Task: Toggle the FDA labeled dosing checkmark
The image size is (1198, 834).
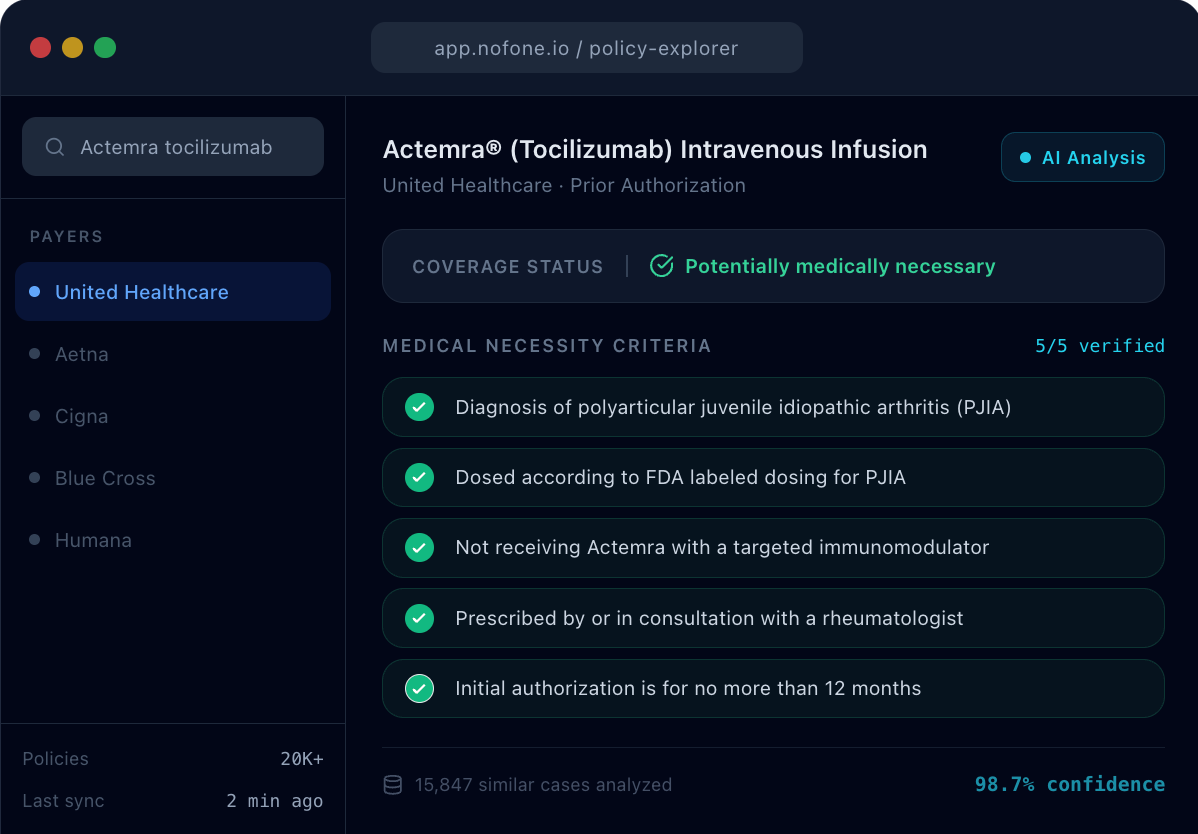Action: [419, 477]
